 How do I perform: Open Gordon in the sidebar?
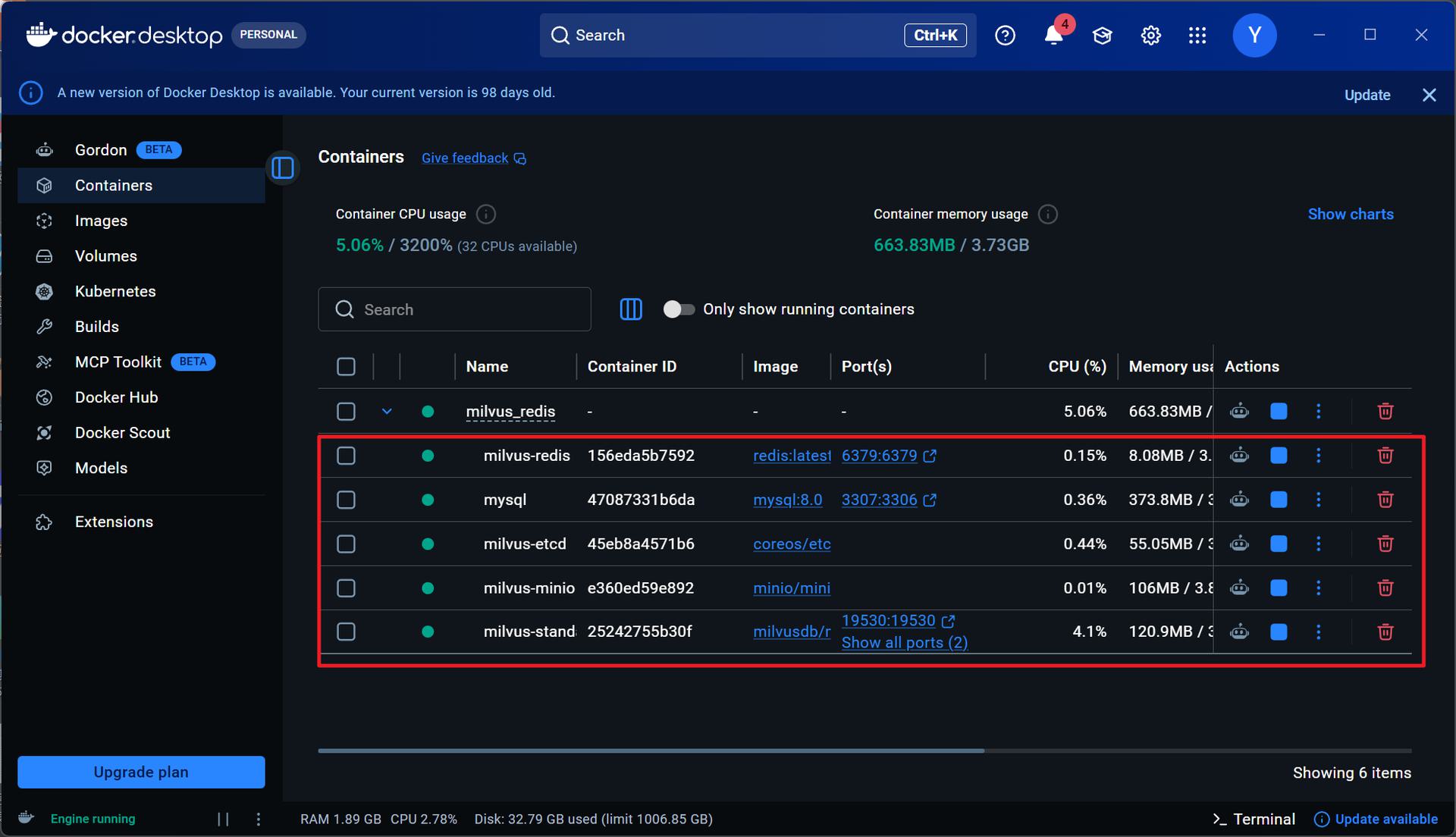(x=141, y=150)
